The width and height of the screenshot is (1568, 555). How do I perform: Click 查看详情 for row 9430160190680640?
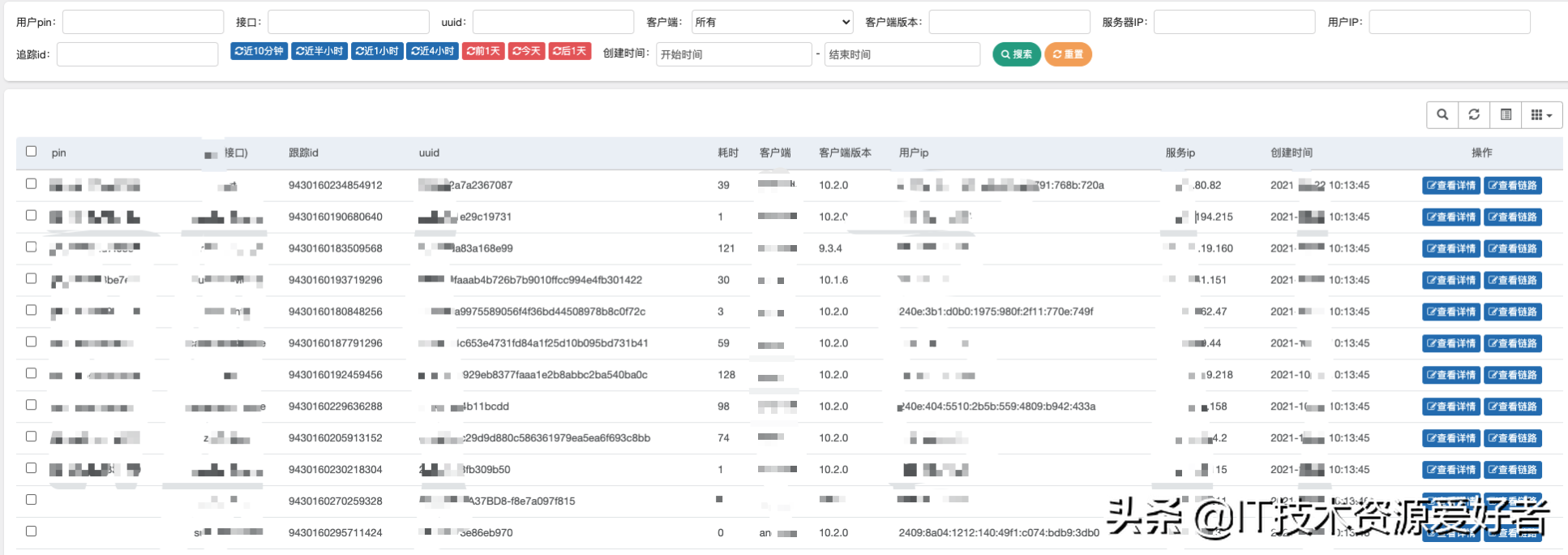point(1451,217)
